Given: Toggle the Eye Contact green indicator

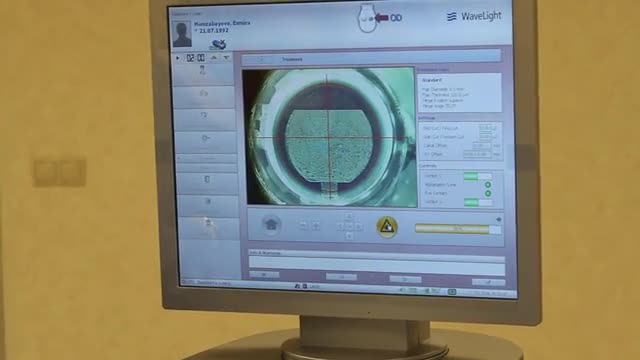Looking at the screenshot, I should [x=487, y=193].
